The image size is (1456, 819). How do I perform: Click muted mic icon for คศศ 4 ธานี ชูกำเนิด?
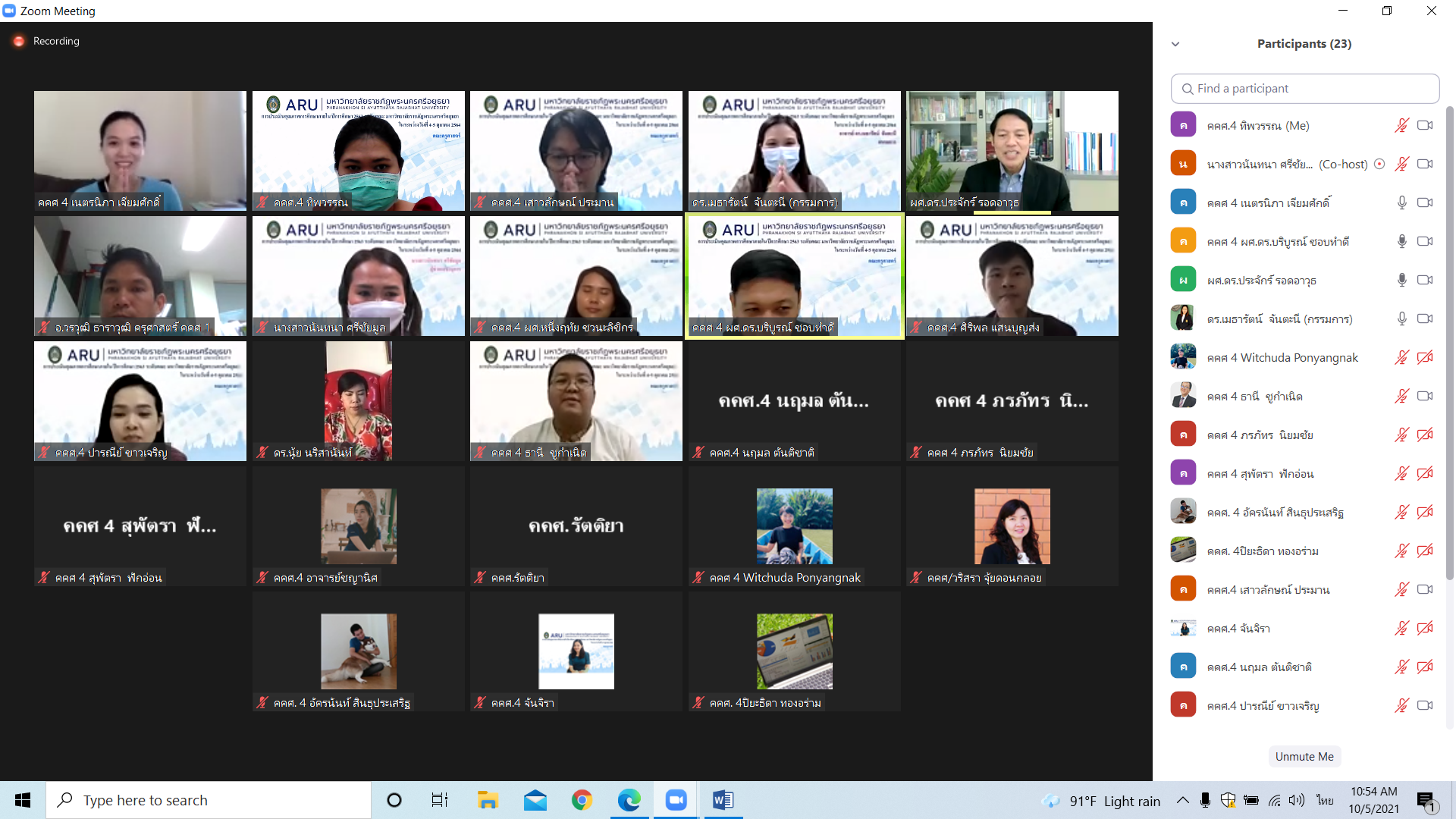tap(1401, 396)
